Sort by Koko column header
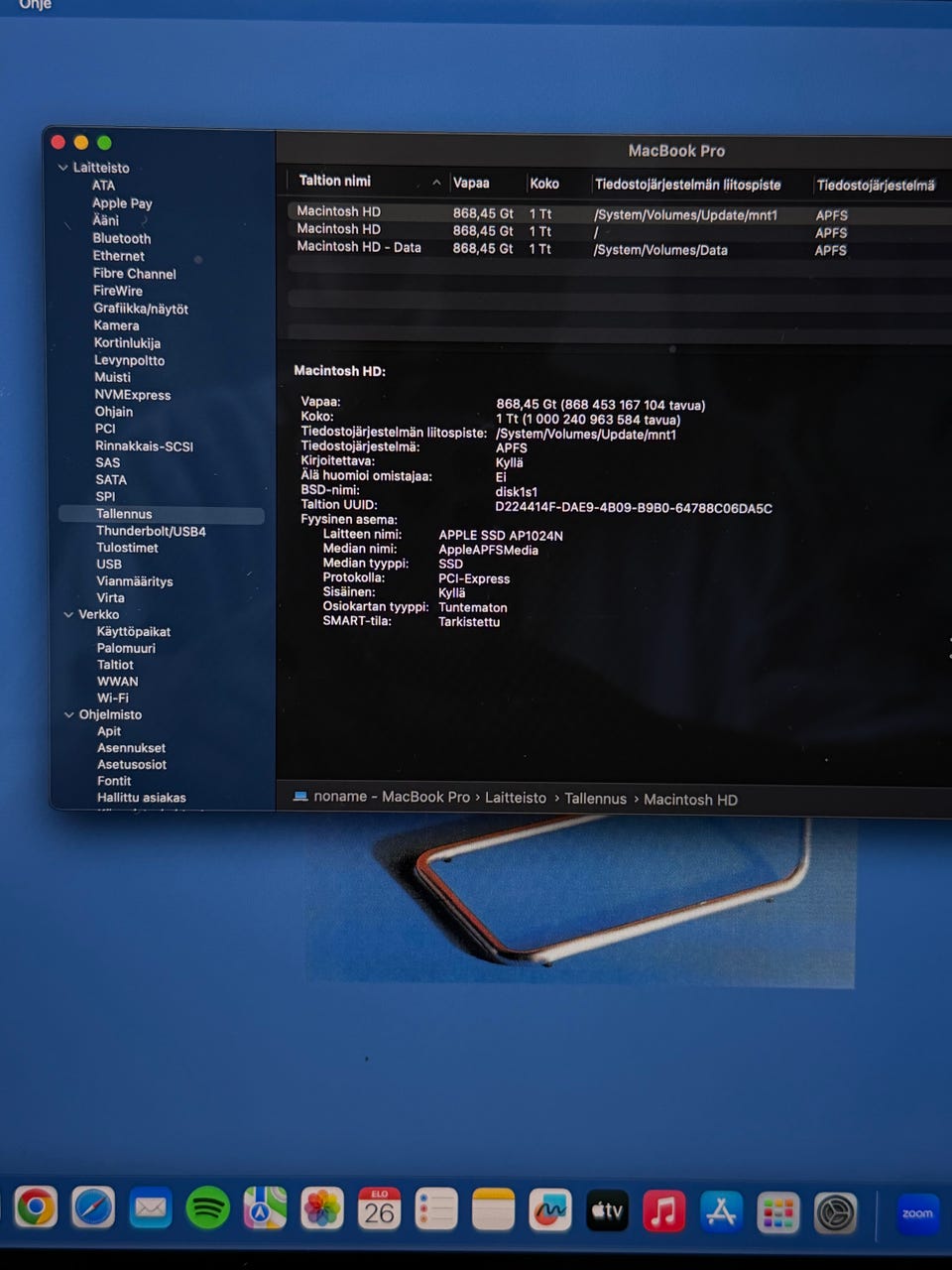This screenshot has width=952, height=1270. [544, 184]
